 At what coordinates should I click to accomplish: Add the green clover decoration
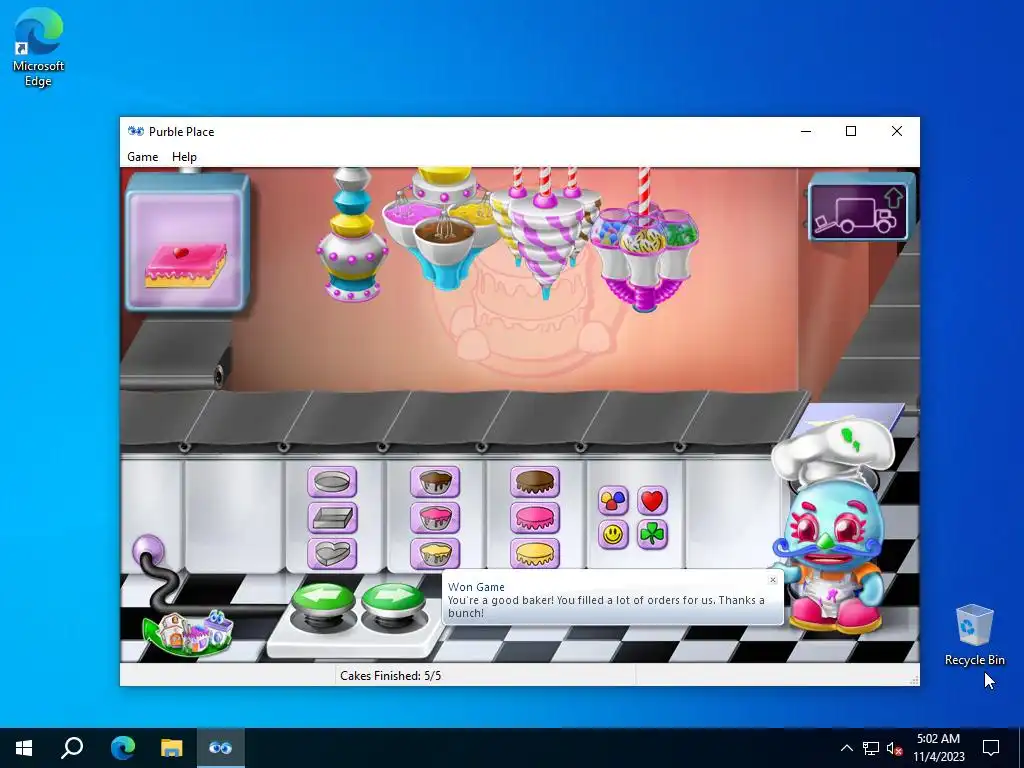(652, 535)
